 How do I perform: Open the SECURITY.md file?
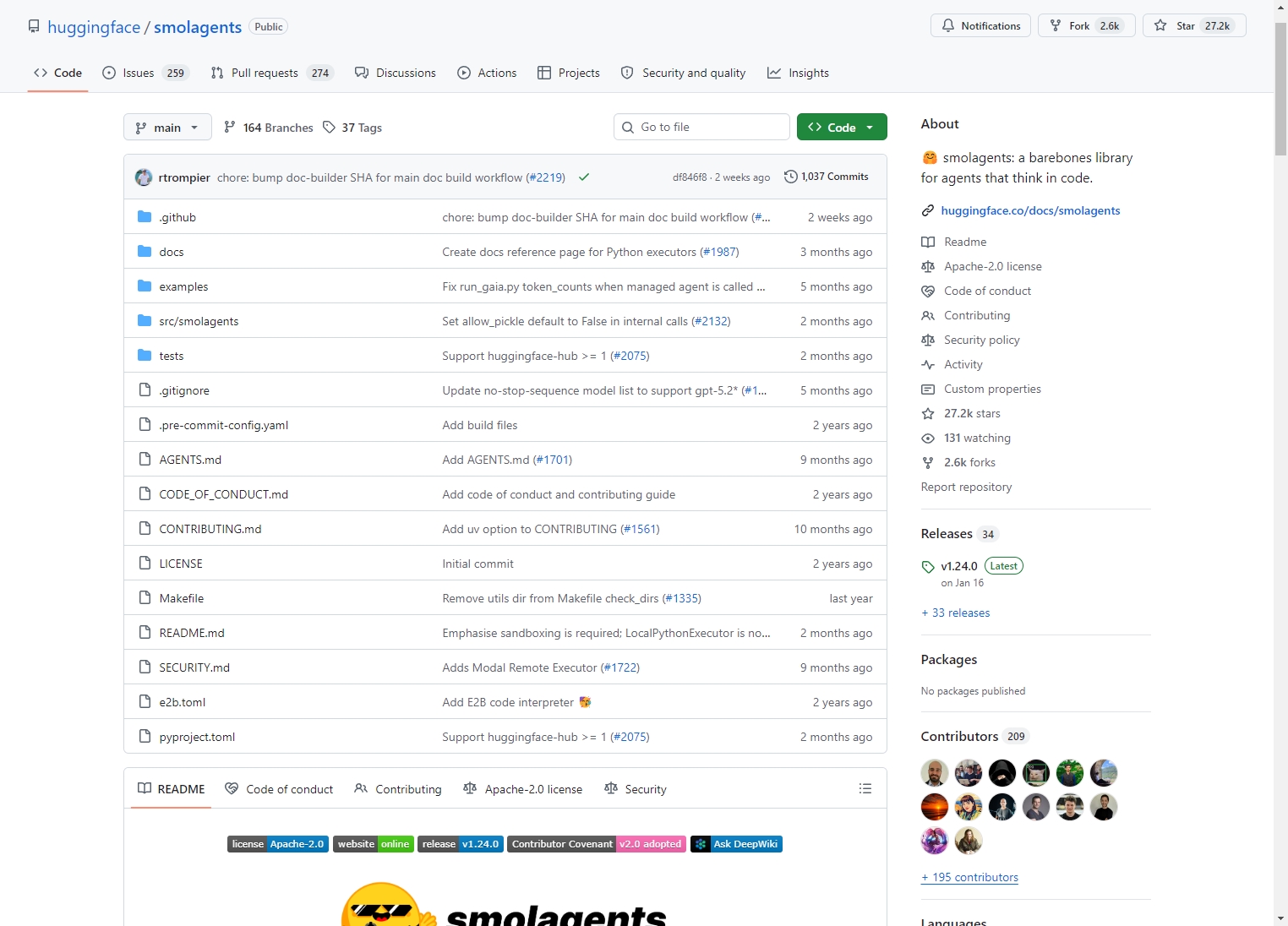pos(194,667)
